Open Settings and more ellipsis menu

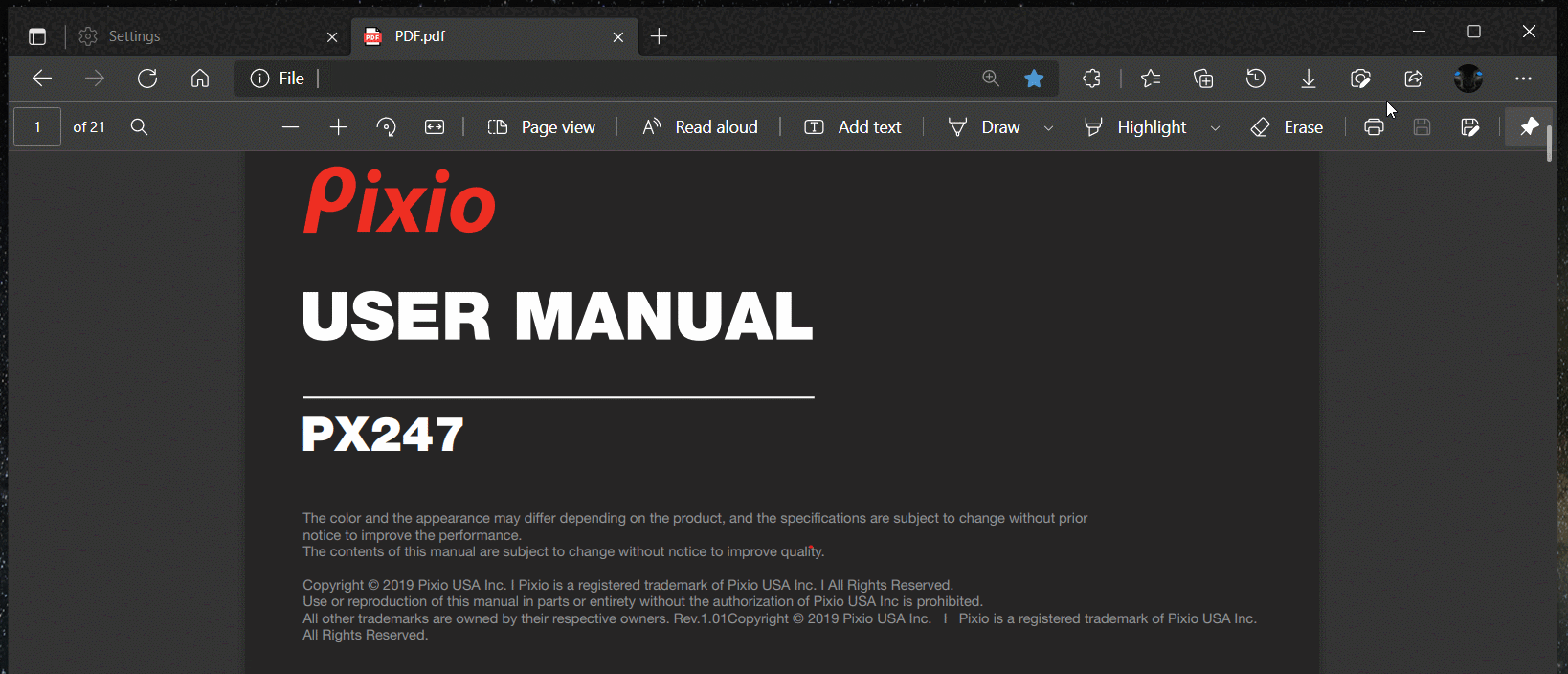click(1523, 79)
